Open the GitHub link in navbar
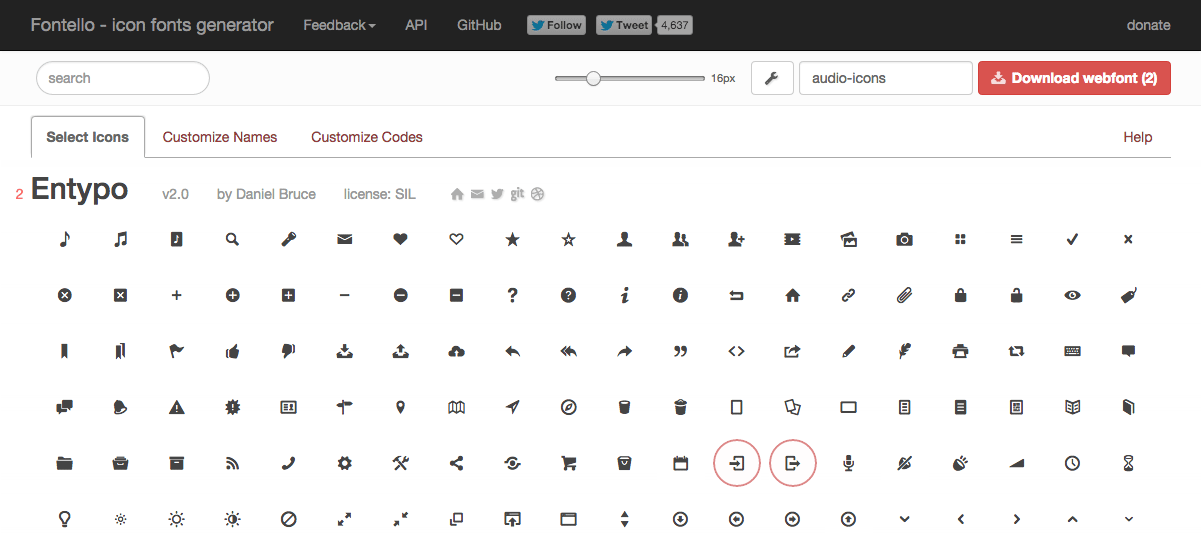Screen dimensions: 1201x548 coord(479,25)
